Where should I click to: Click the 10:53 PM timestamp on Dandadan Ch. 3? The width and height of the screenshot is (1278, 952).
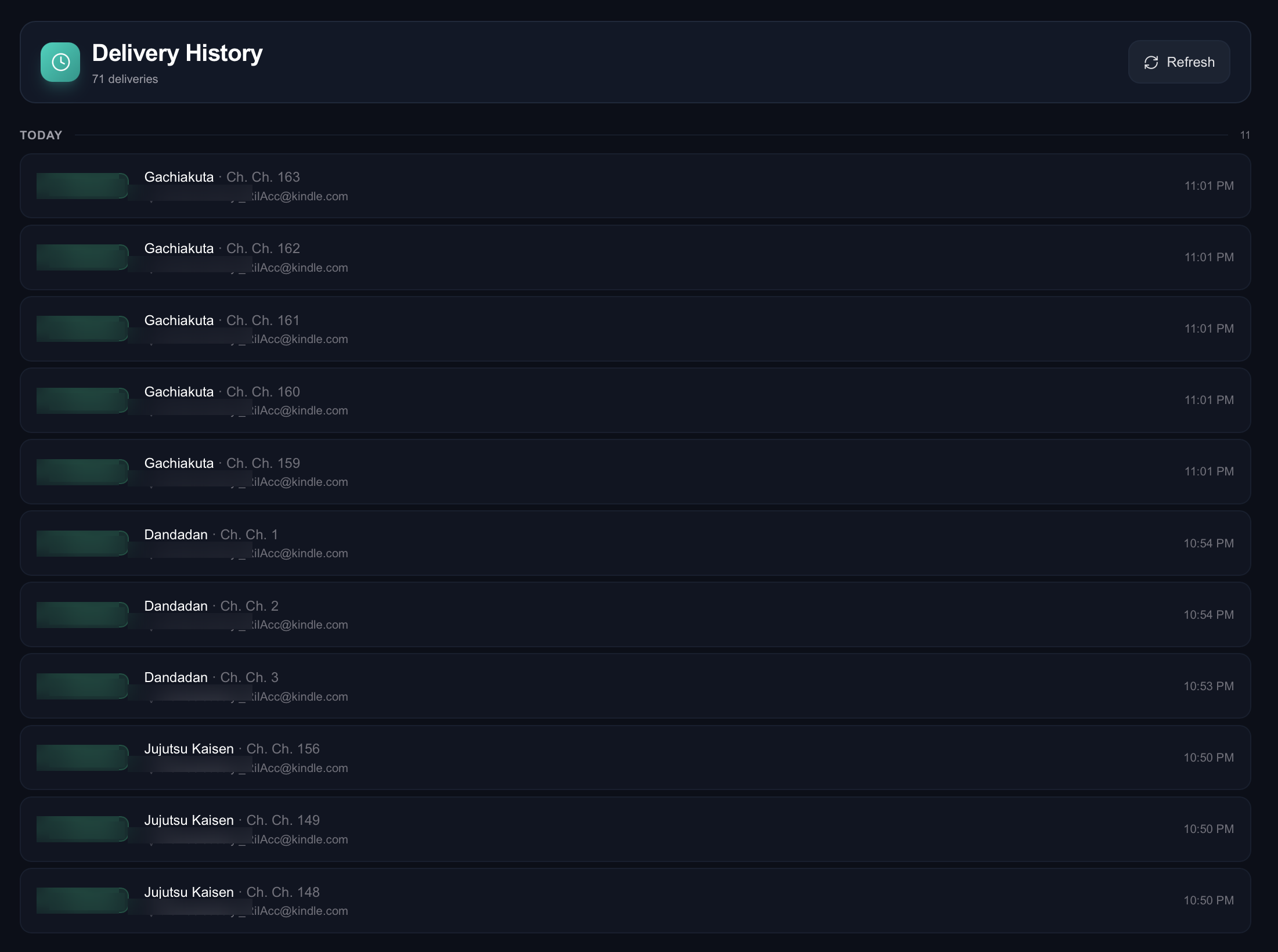[1208, 686]
